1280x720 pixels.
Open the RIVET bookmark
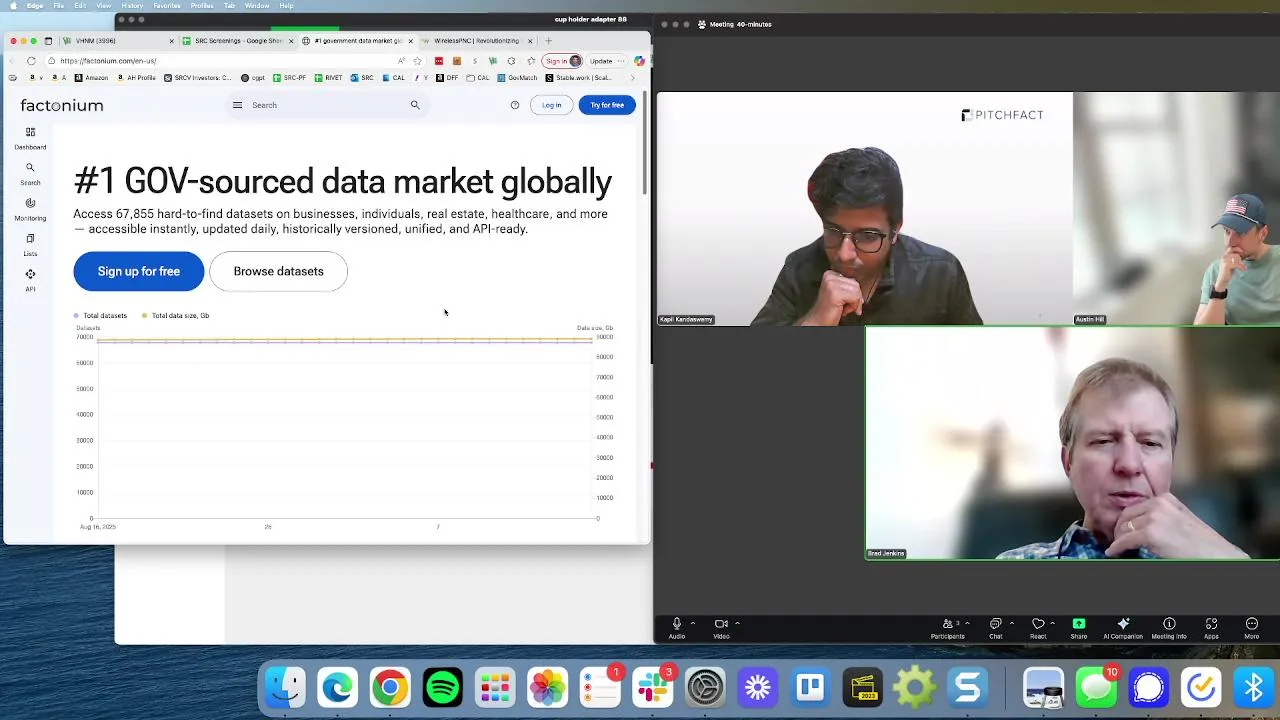point(328,78)
